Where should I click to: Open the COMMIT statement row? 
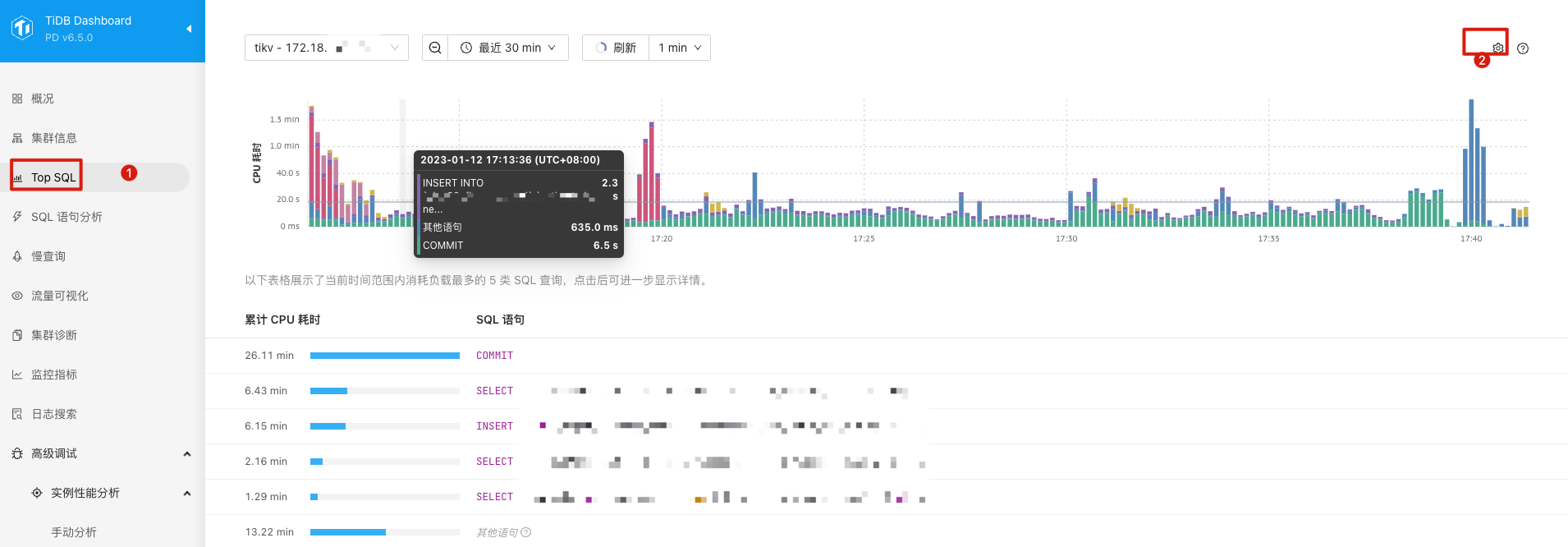click(494, 356)
